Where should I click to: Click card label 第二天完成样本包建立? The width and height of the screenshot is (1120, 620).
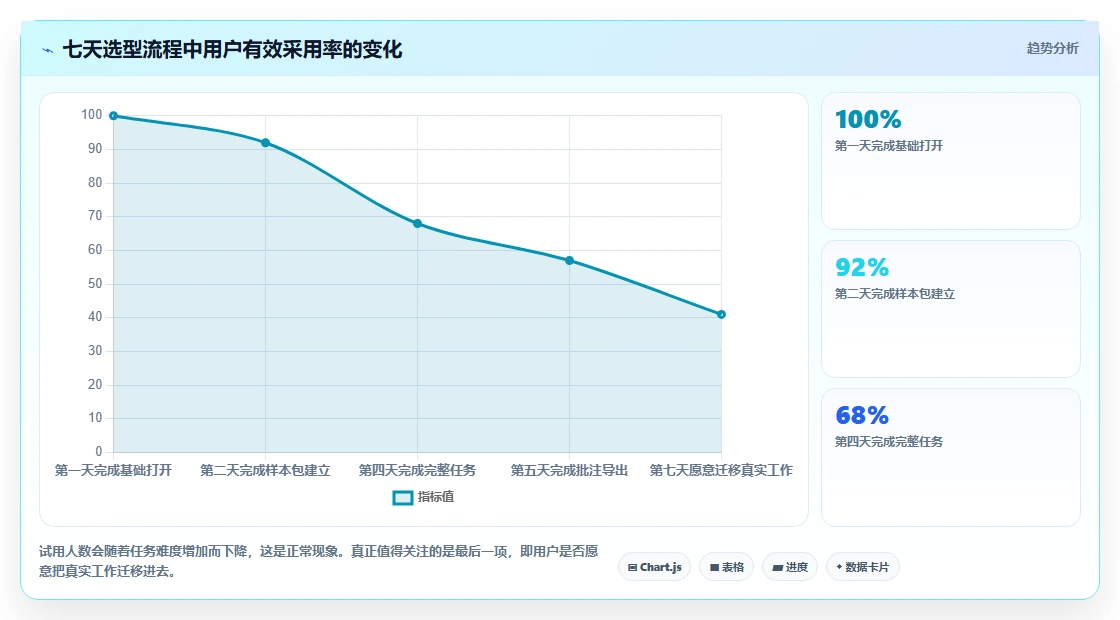pyautogui.click(x=895, y=294)
